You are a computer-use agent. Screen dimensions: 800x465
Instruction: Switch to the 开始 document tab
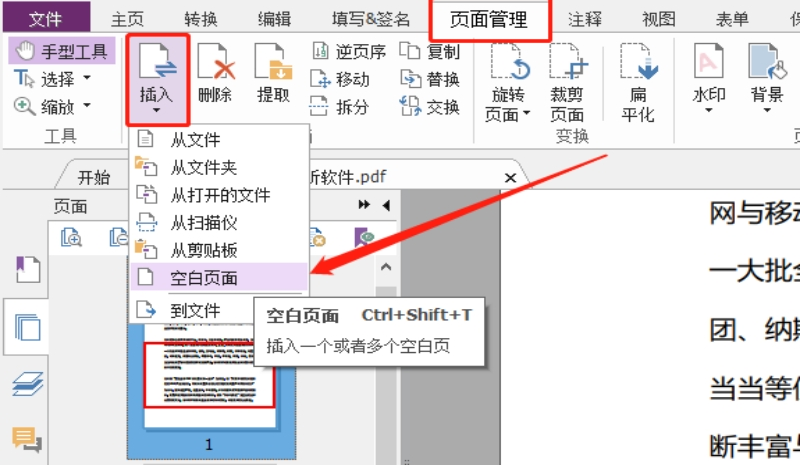(94, 177)
